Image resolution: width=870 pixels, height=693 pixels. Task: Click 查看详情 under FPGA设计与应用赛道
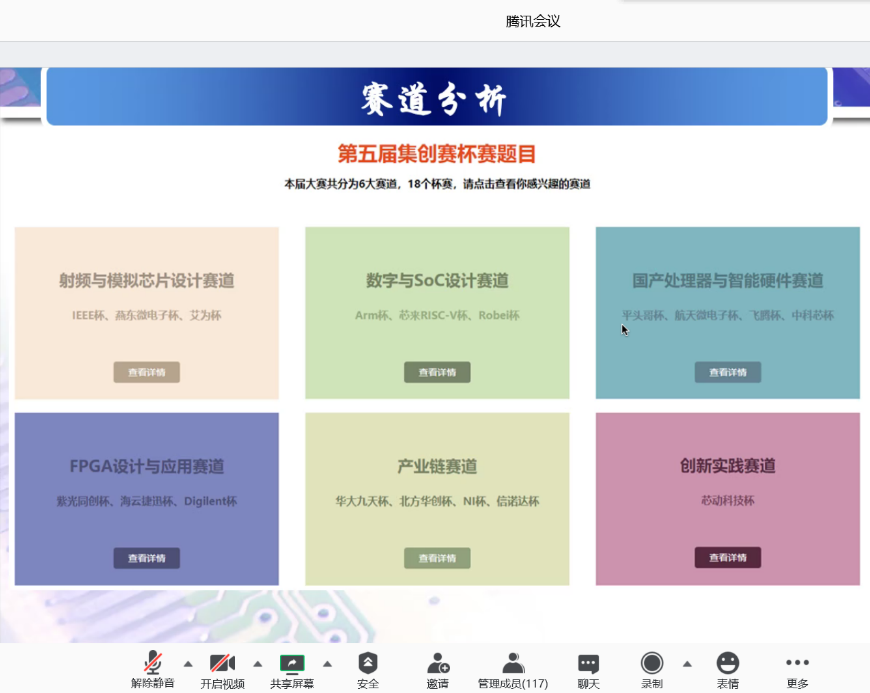[x=146, y=557]
